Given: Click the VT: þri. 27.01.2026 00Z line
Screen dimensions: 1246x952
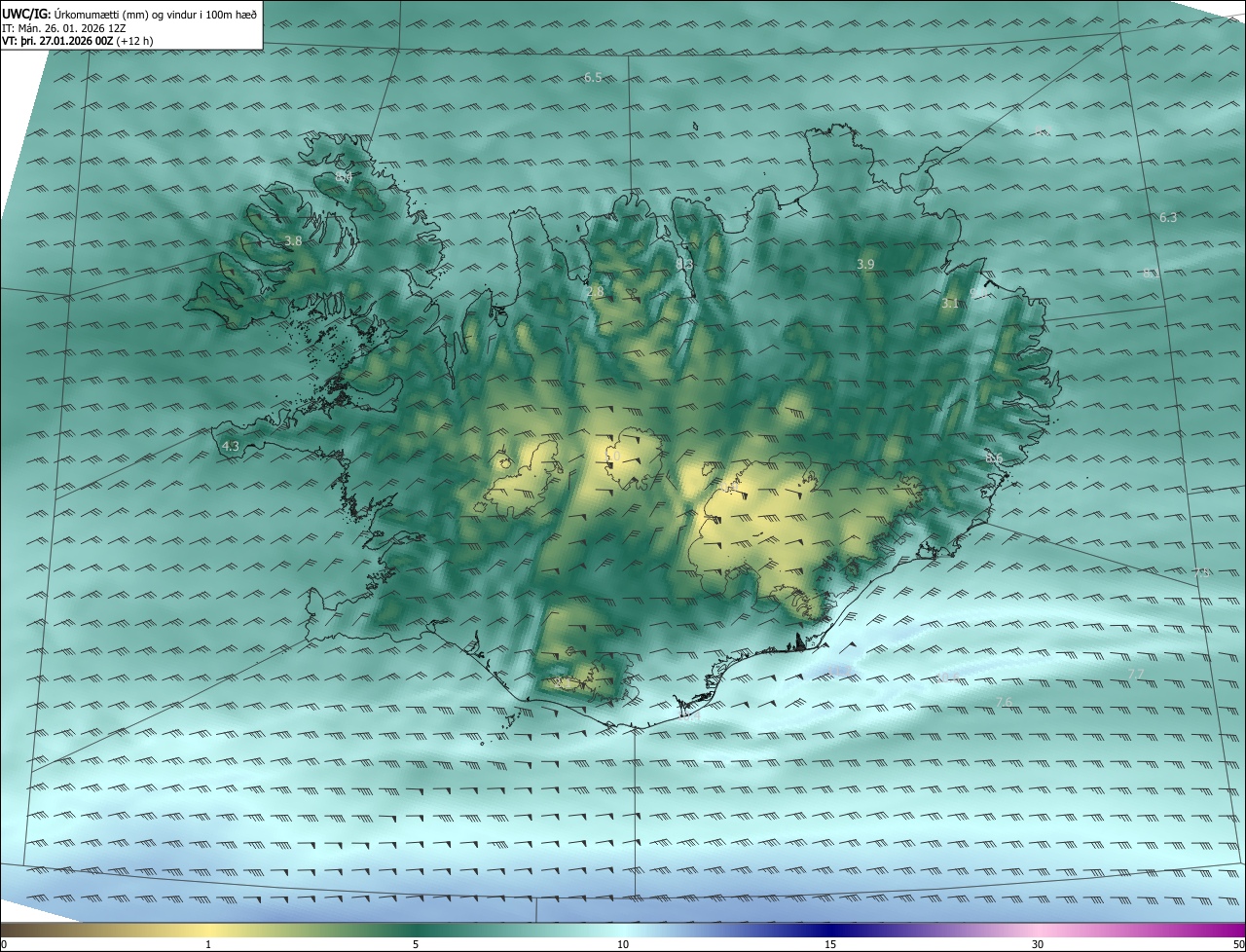Looking at the screenshot, I should pos(77,41).
